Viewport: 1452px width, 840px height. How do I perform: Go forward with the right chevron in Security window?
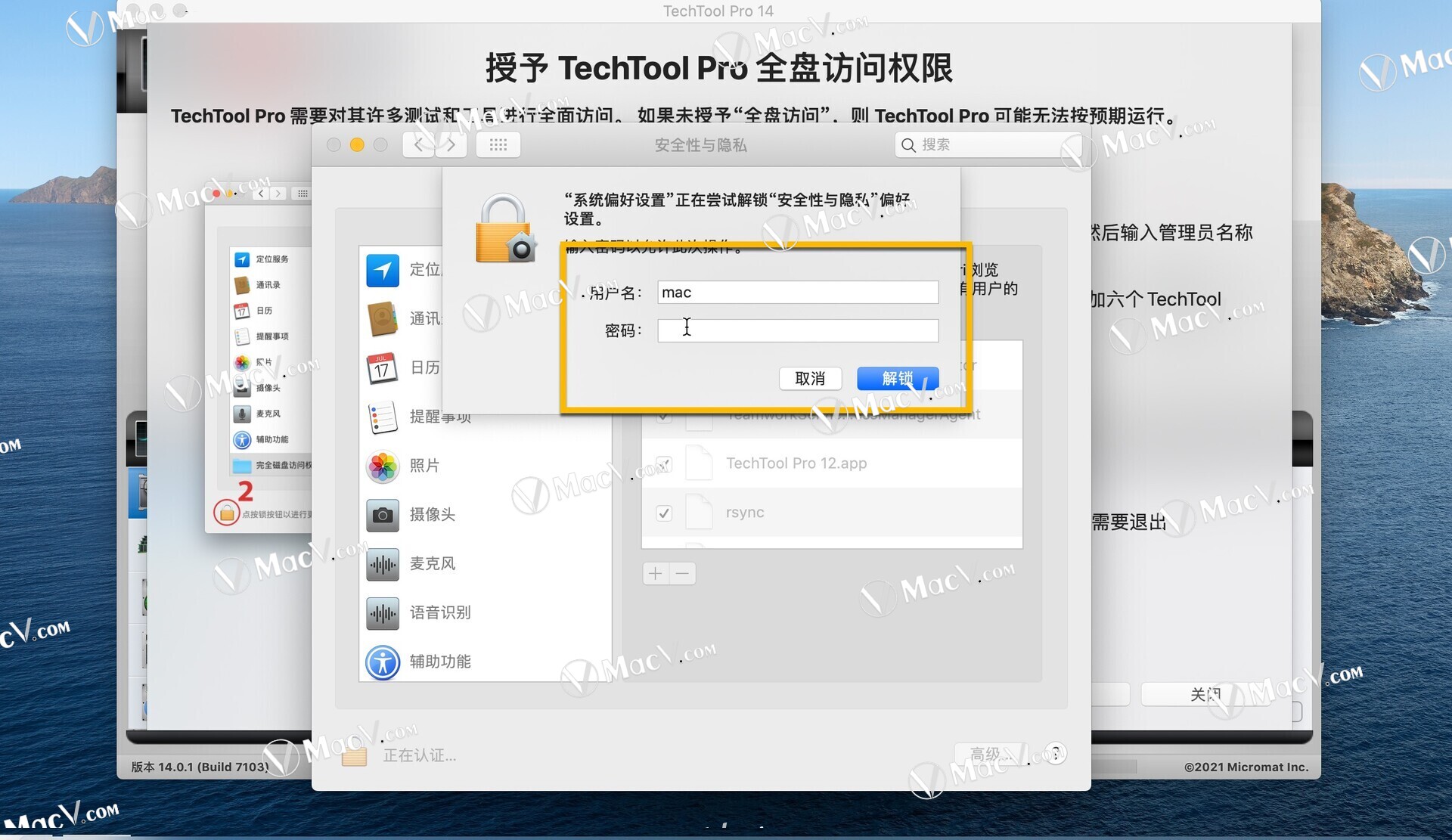(451, 144)
